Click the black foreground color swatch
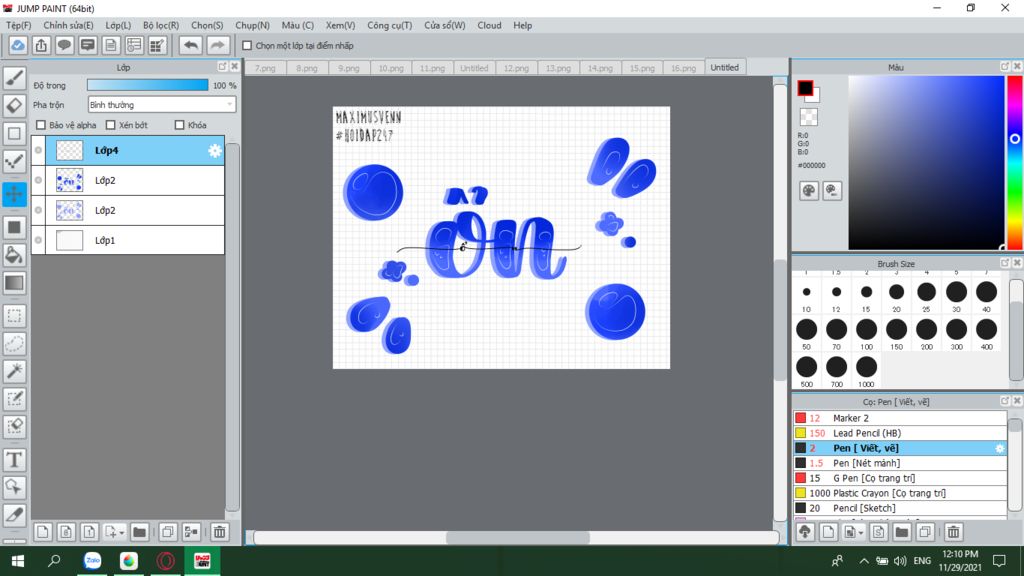Image resolution: width=1024 pixels, height=576 pixels. click(x=805, y=88)
